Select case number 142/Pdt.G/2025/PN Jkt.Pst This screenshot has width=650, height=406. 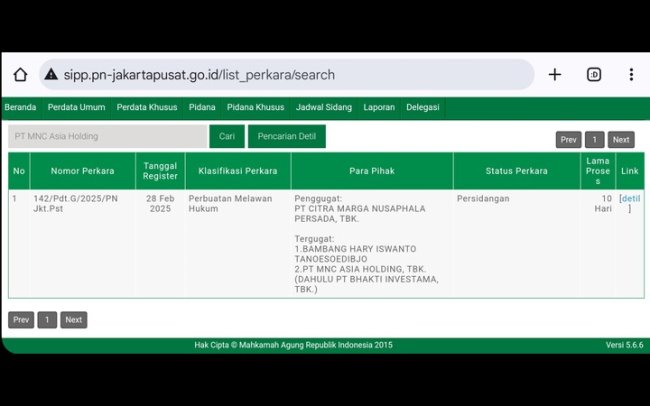[75, 204]
